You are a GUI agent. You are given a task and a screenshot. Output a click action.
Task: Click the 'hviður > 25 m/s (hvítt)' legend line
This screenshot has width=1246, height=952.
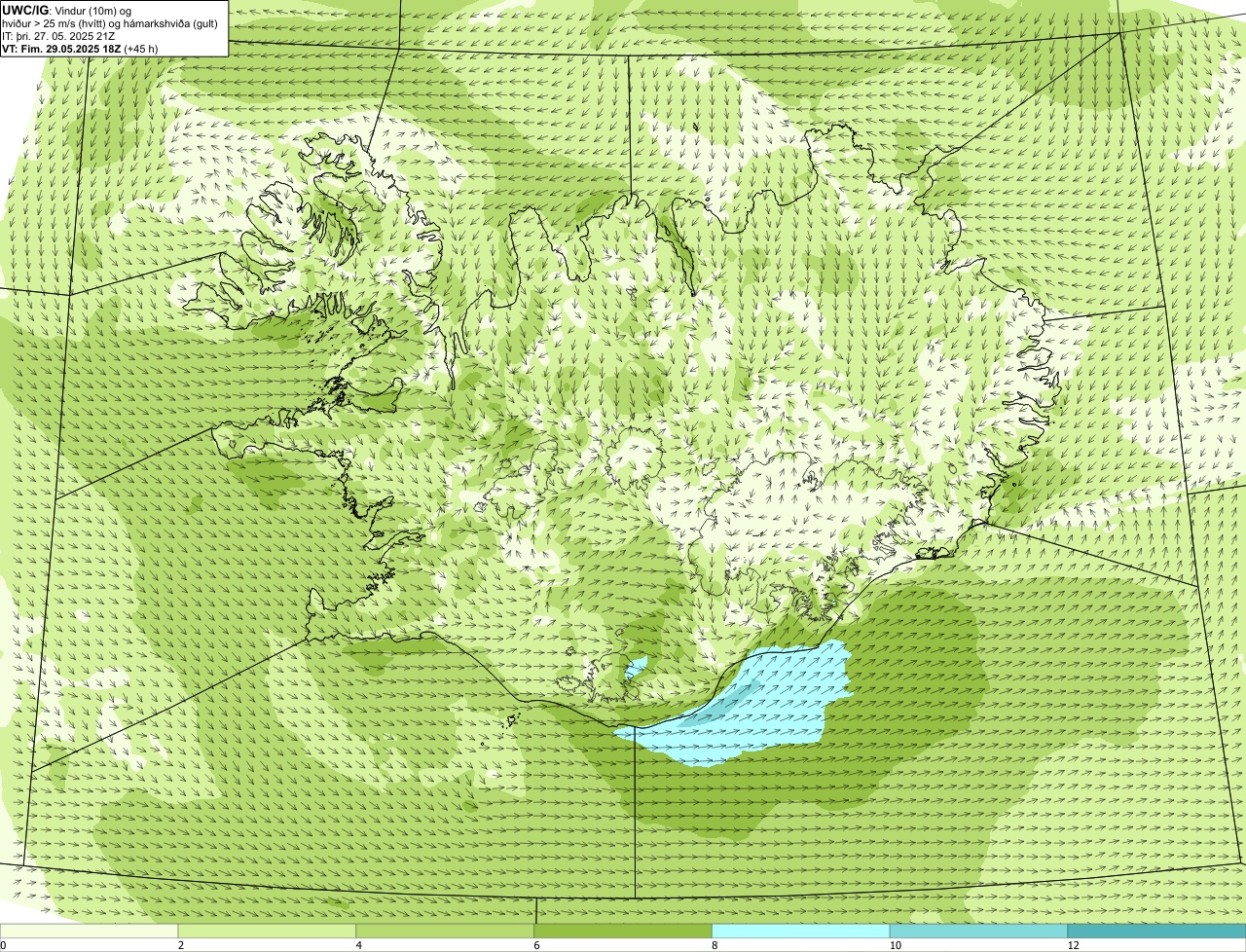110,23
